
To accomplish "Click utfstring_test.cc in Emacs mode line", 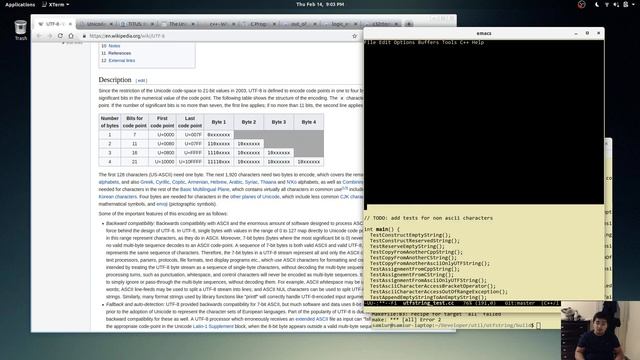I will [x=428, y=303].
